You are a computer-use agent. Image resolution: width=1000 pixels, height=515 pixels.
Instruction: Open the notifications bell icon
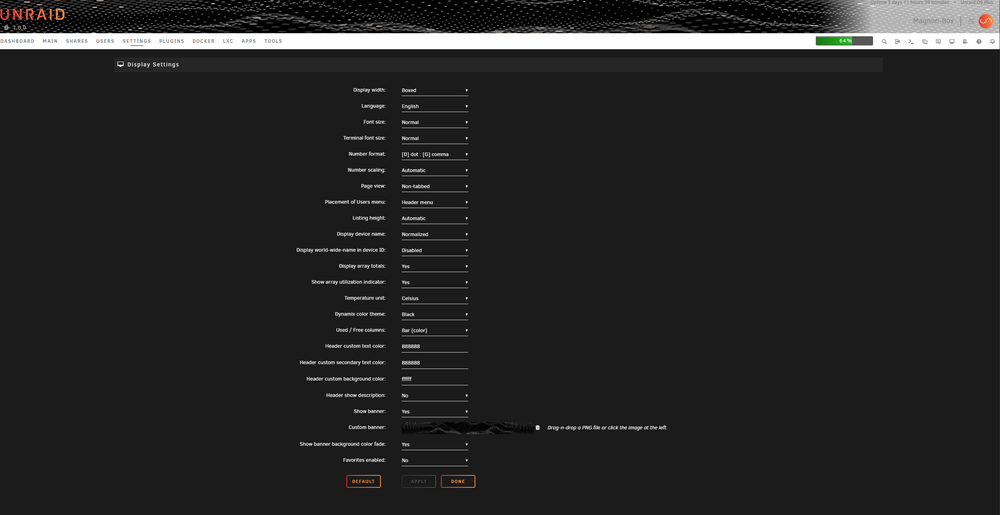tap(992, 41)
